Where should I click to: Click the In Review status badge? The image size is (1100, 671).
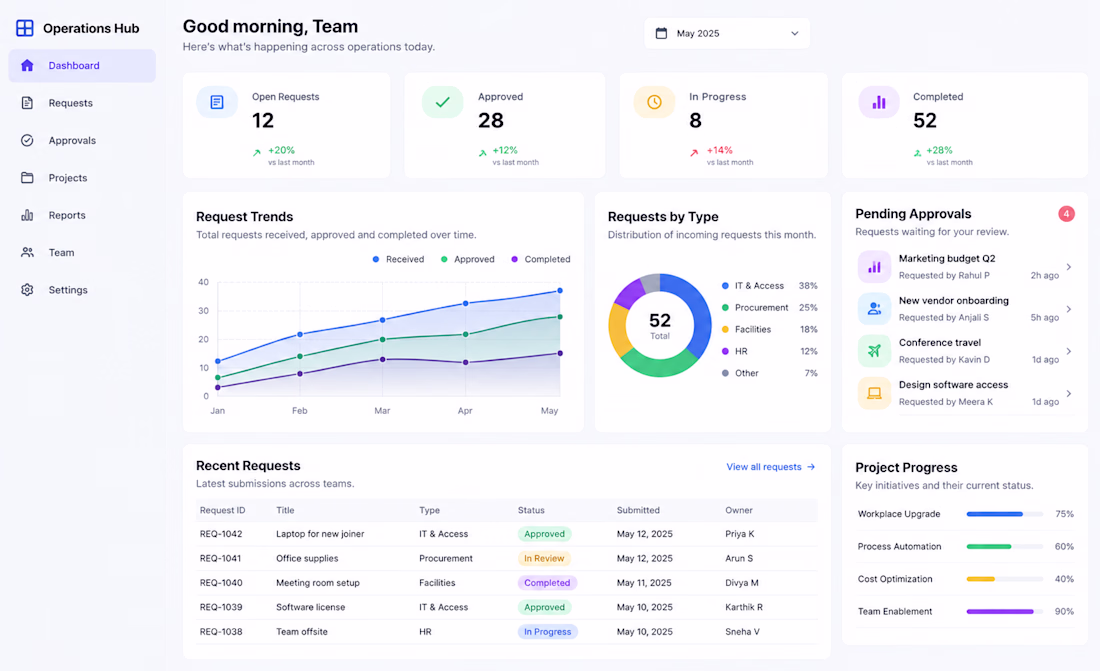[x=544, y=559]
